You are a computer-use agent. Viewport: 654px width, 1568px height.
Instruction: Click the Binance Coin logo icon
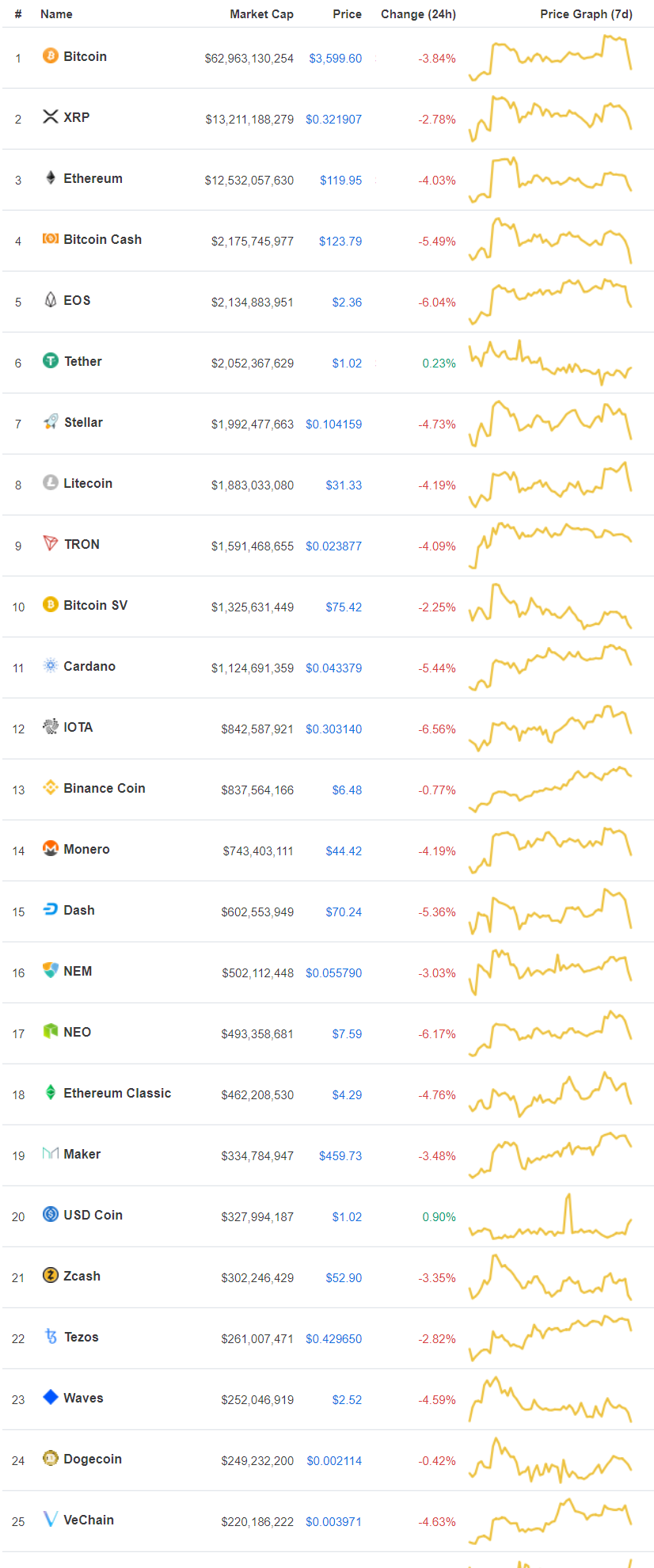pyautogui.click(x=49, y=788)
